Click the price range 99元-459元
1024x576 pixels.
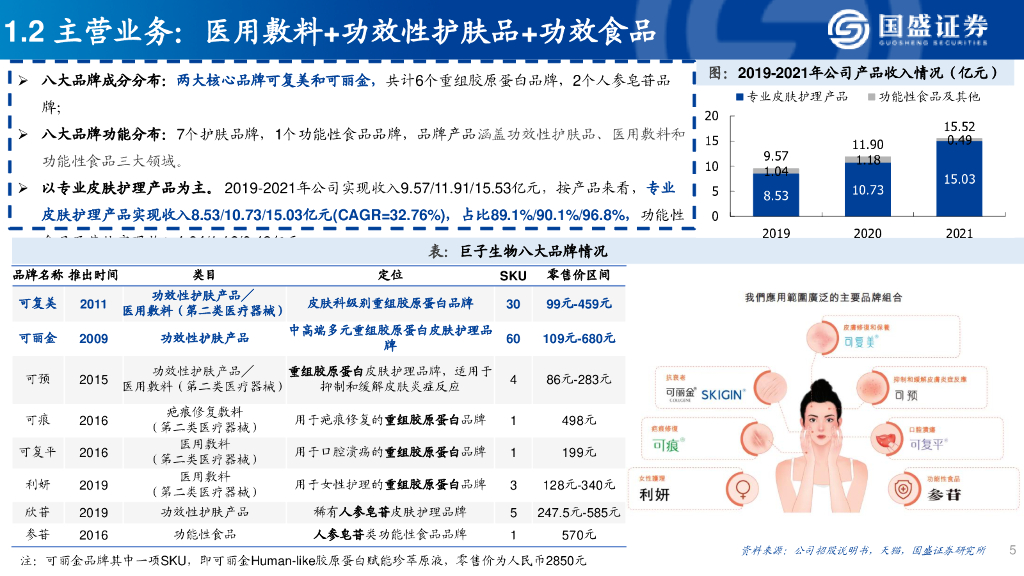click(579, 304)
